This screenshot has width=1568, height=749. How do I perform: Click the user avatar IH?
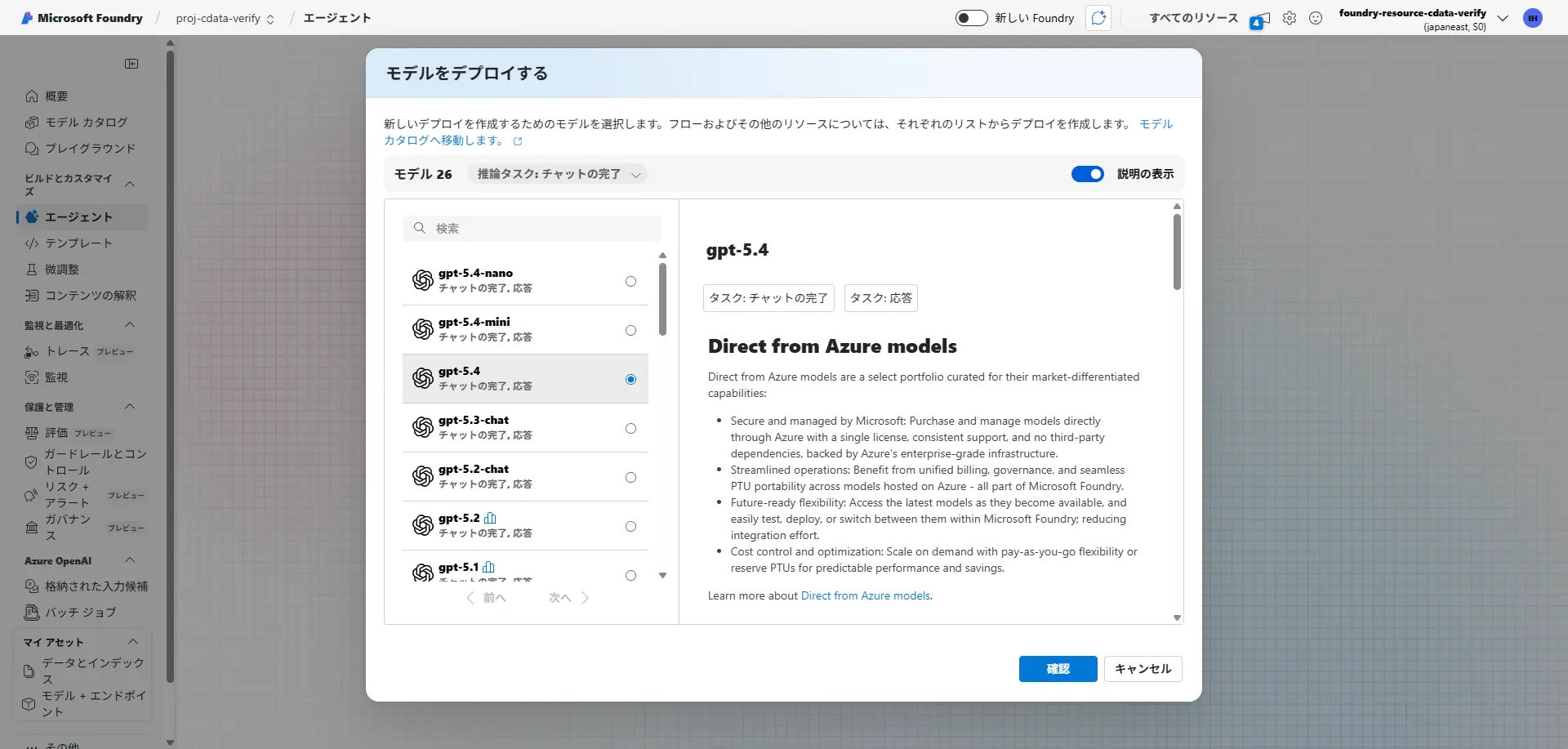(1533, 18)
